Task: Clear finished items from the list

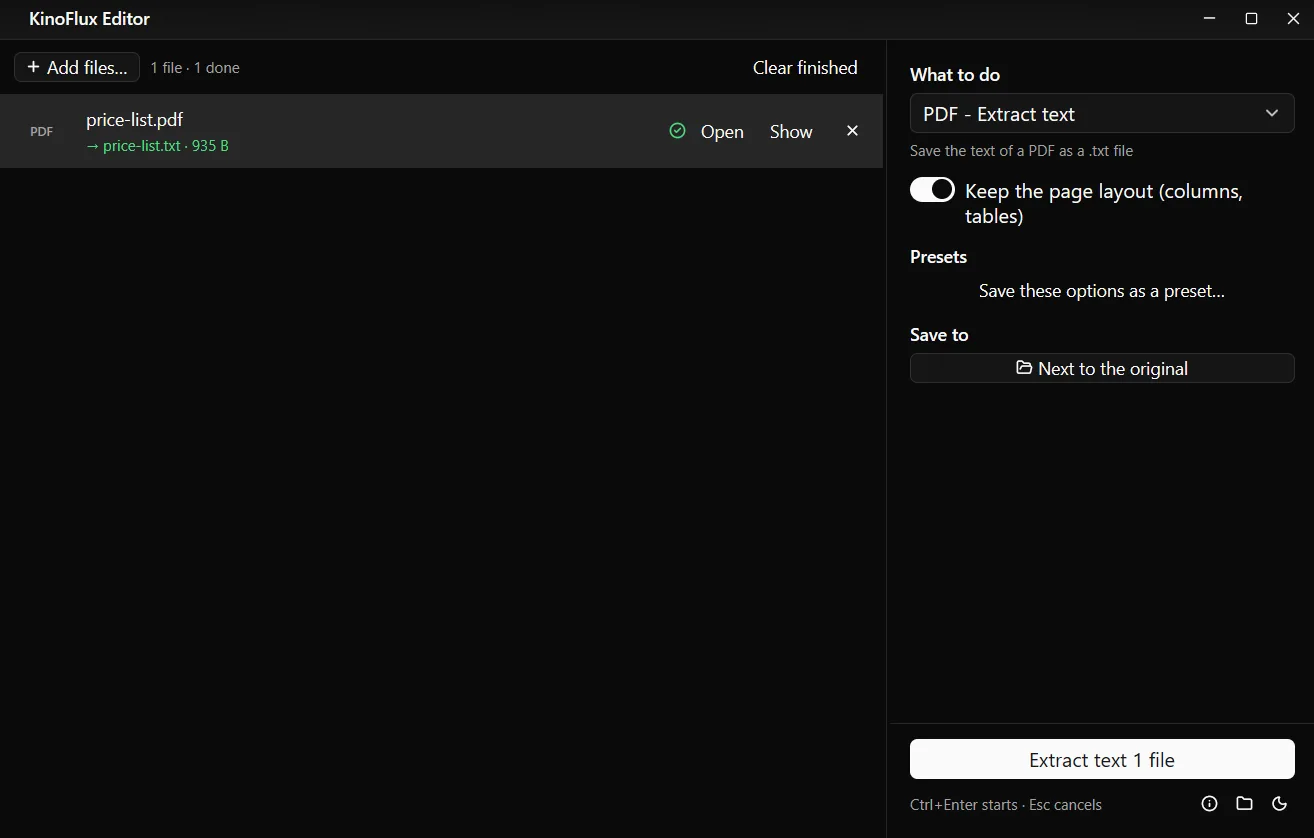Action: tap(805, 68)
